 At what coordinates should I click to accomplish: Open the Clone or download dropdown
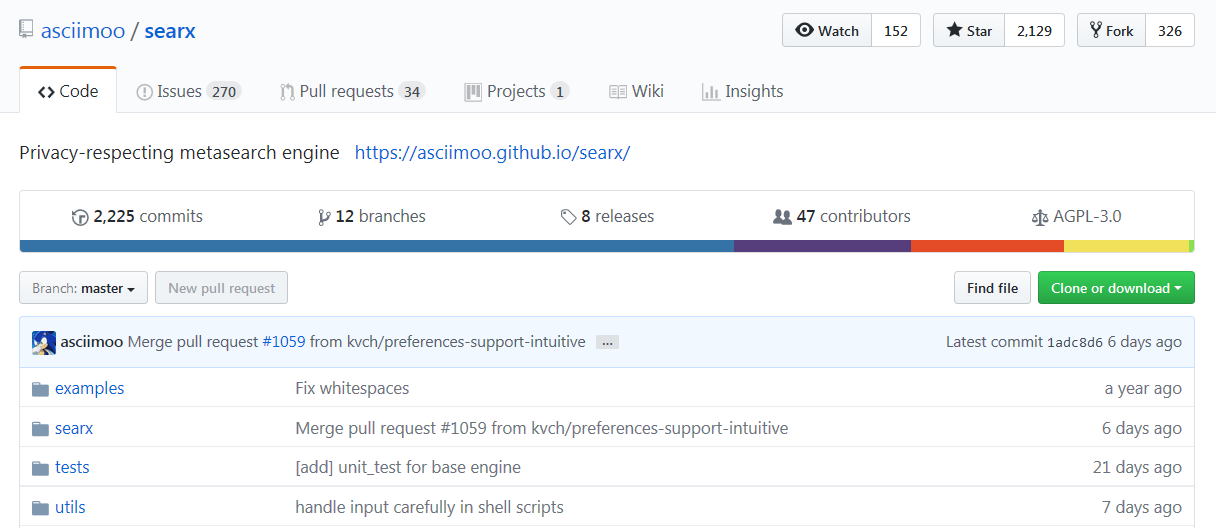tap(1116, 288)
